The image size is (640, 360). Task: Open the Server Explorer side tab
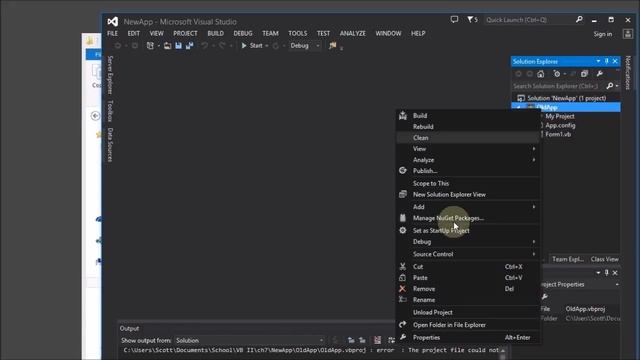pyautogui.click(x=110, y=75)
